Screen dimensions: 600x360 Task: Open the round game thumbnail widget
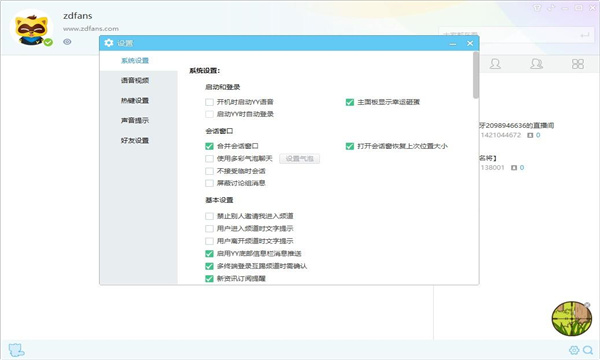(x=572, y=318)
